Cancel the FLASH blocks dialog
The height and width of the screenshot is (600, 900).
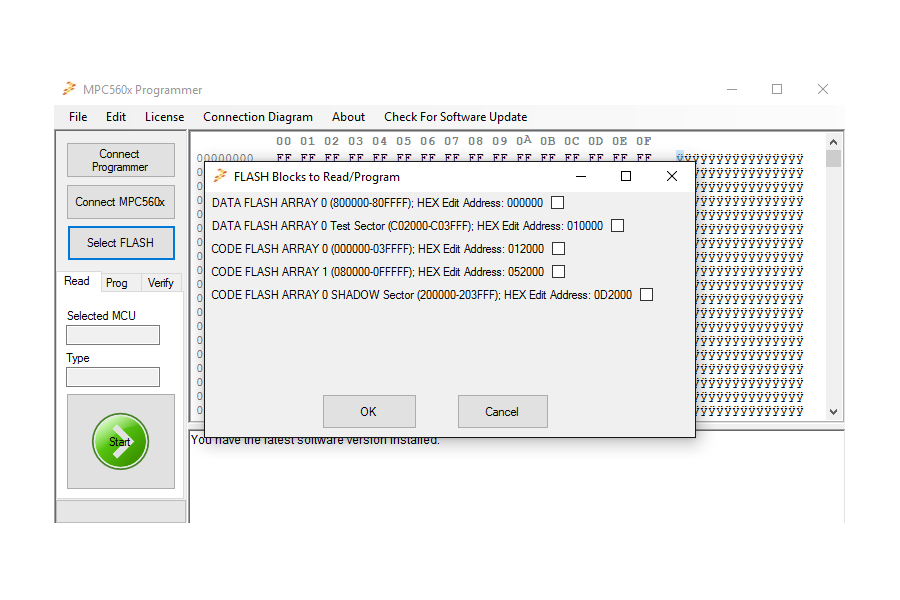click(502, 411)
